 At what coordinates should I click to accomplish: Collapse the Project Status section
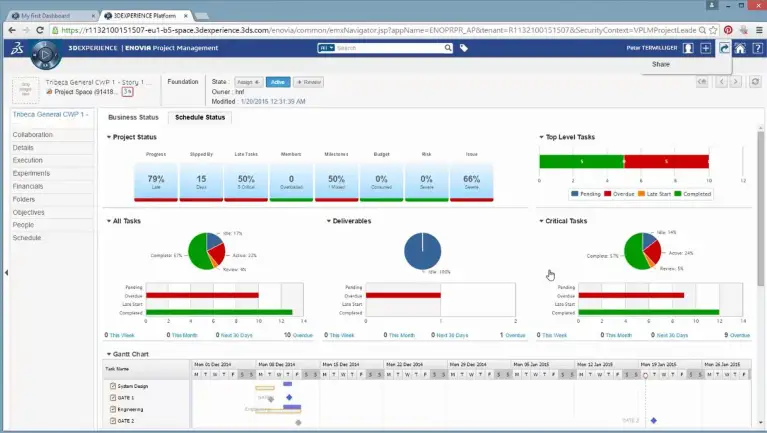coord(109,137)
